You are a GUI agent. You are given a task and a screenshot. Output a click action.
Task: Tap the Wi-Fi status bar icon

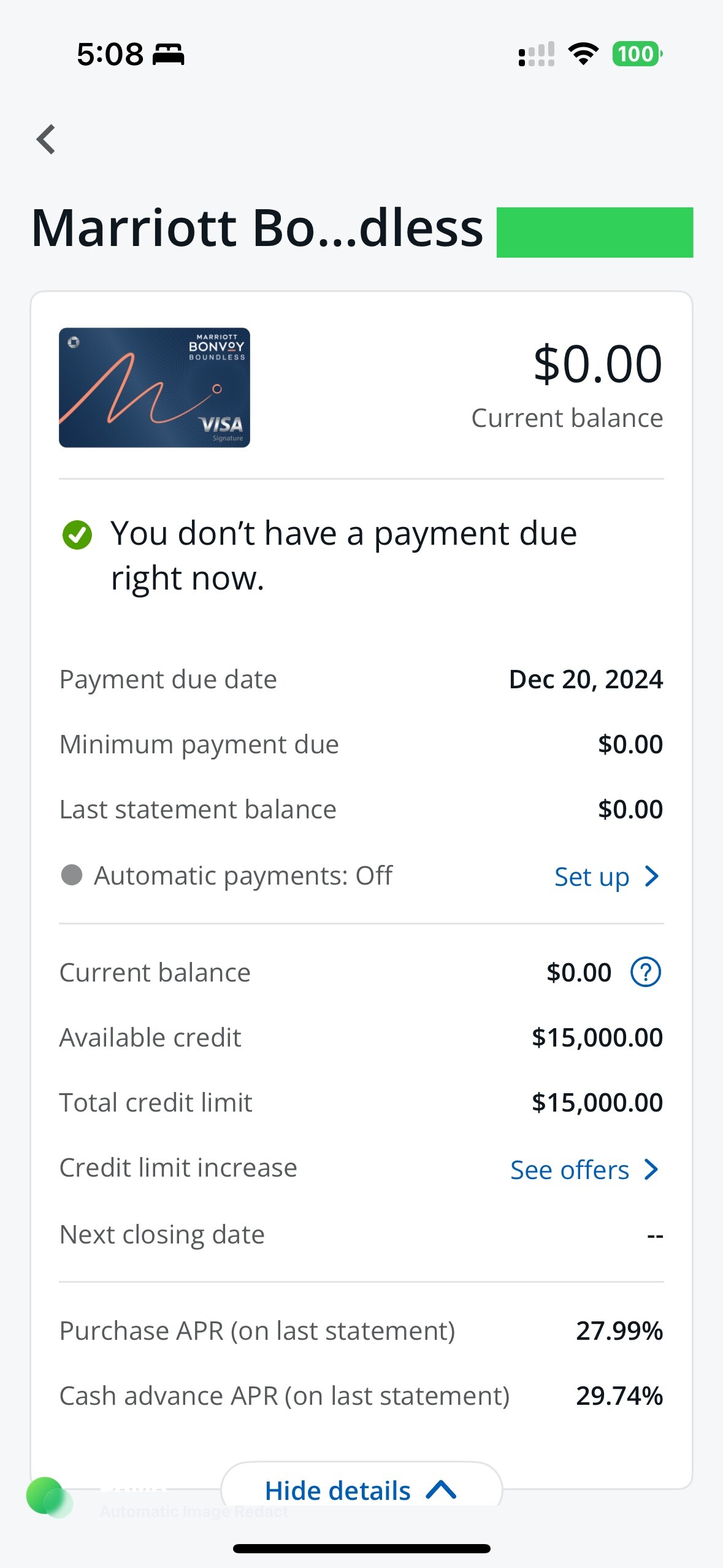583,54
